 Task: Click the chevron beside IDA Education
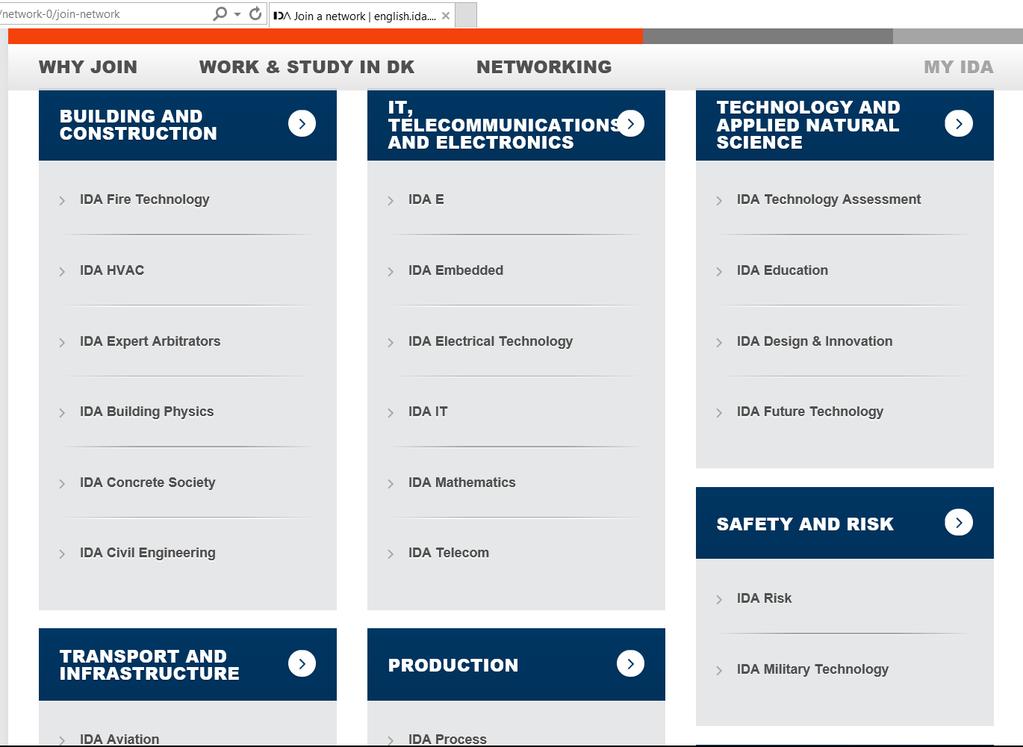click(x=719, y=272)
